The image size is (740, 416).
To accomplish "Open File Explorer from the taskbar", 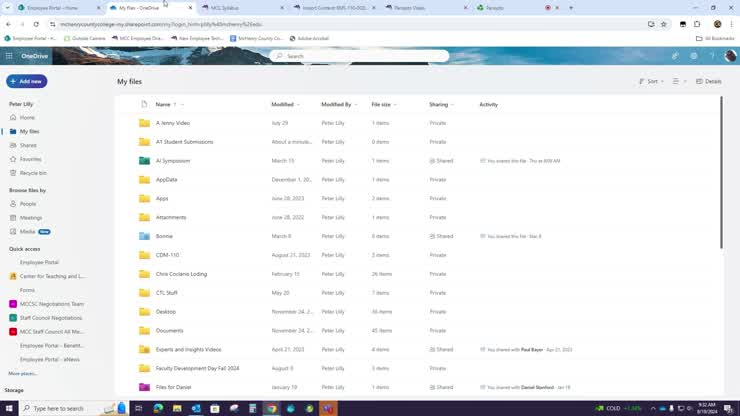I will 177,408.
